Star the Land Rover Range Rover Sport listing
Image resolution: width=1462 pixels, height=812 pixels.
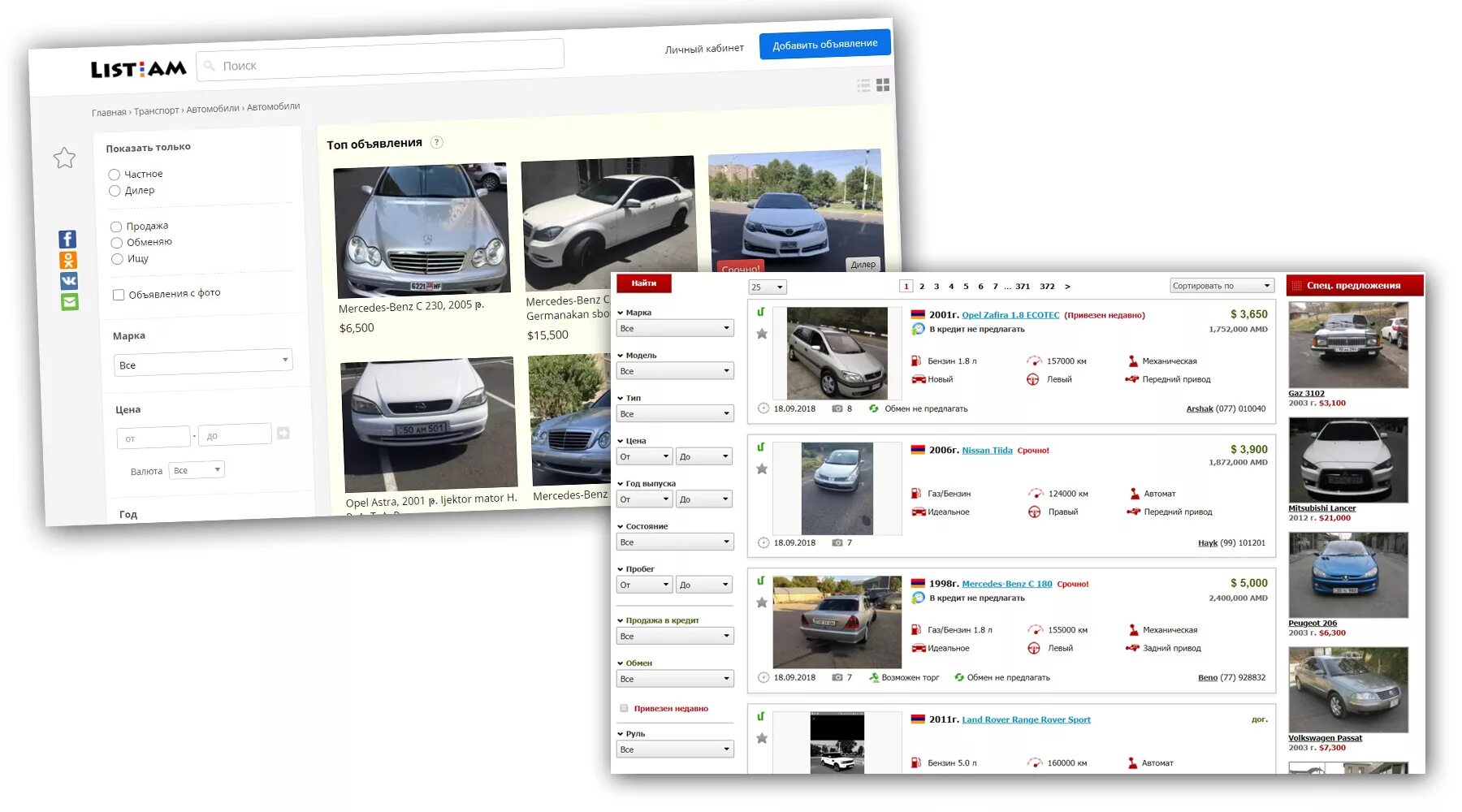click(x=762, y=738)
